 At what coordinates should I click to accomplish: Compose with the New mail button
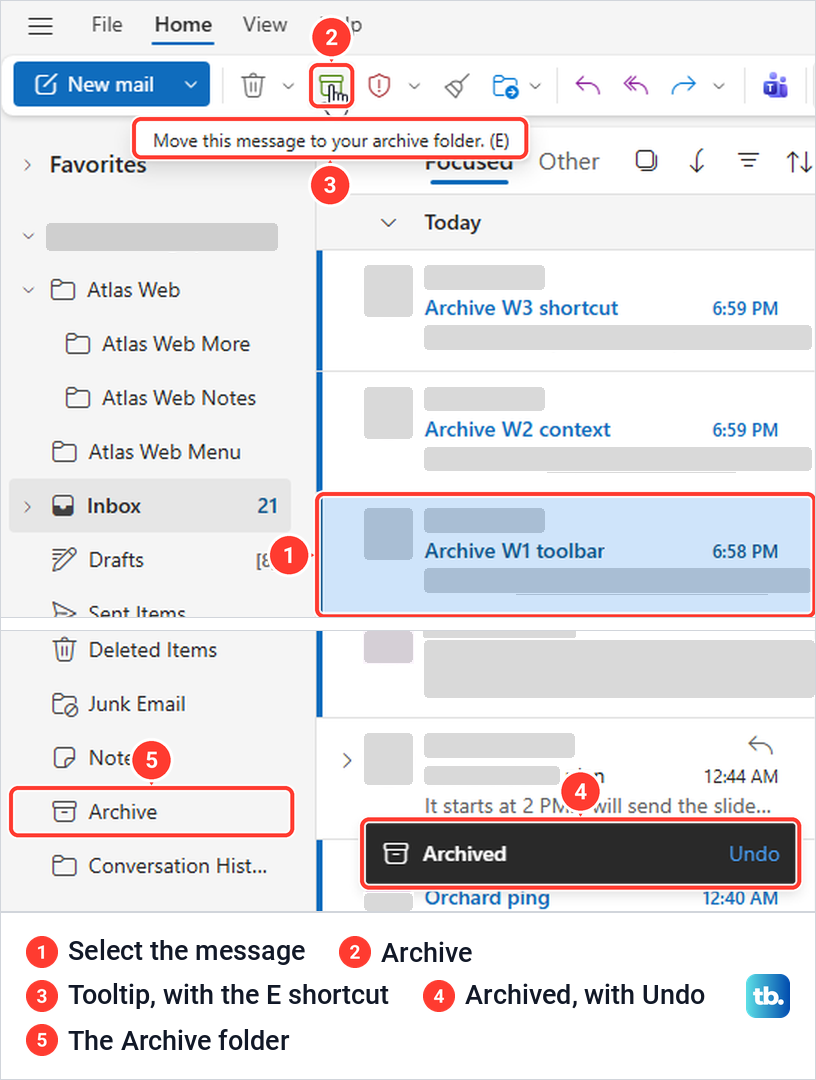(x=94, y=85)
